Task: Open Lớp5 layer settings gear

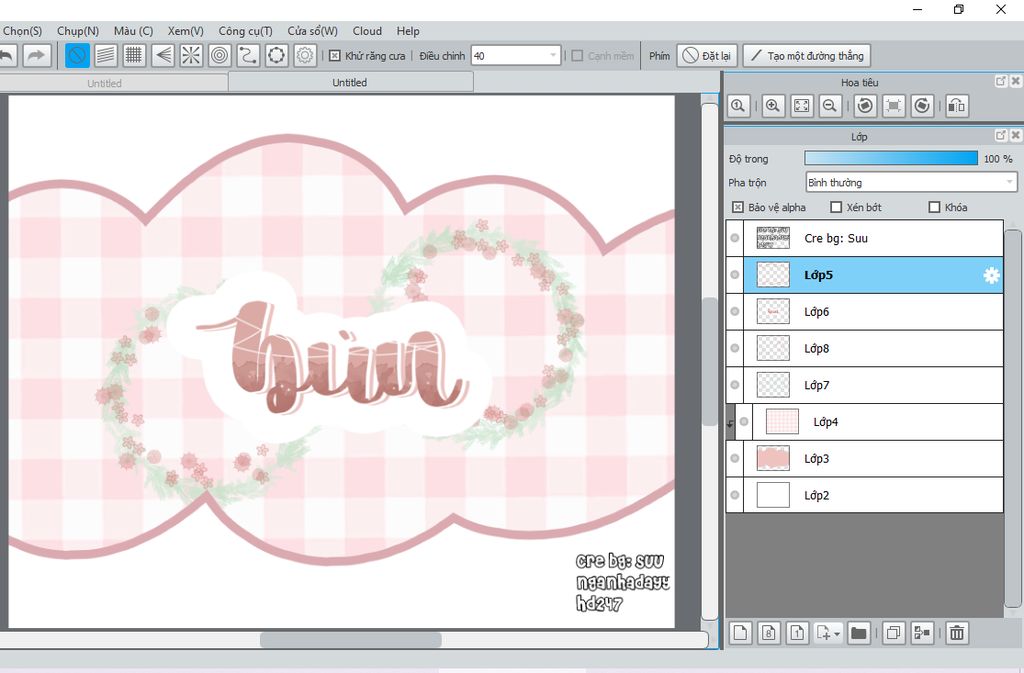Action: [x=991, y=275]
